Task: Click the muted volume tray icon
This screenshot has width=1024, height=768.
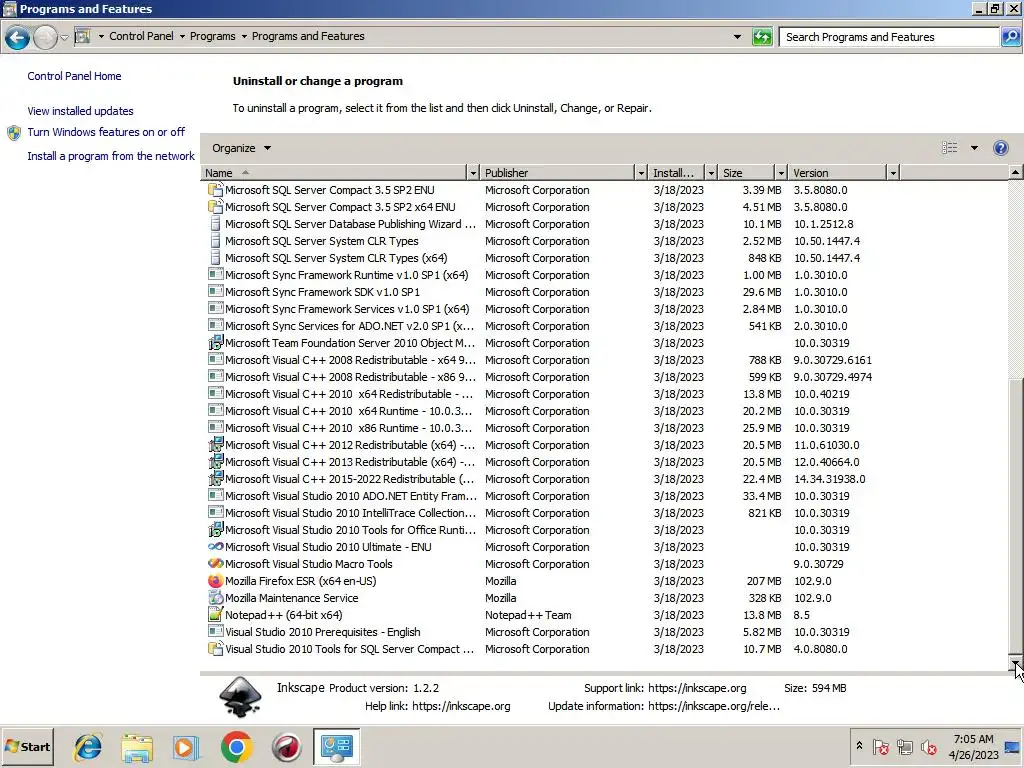Action: (928, 747)
